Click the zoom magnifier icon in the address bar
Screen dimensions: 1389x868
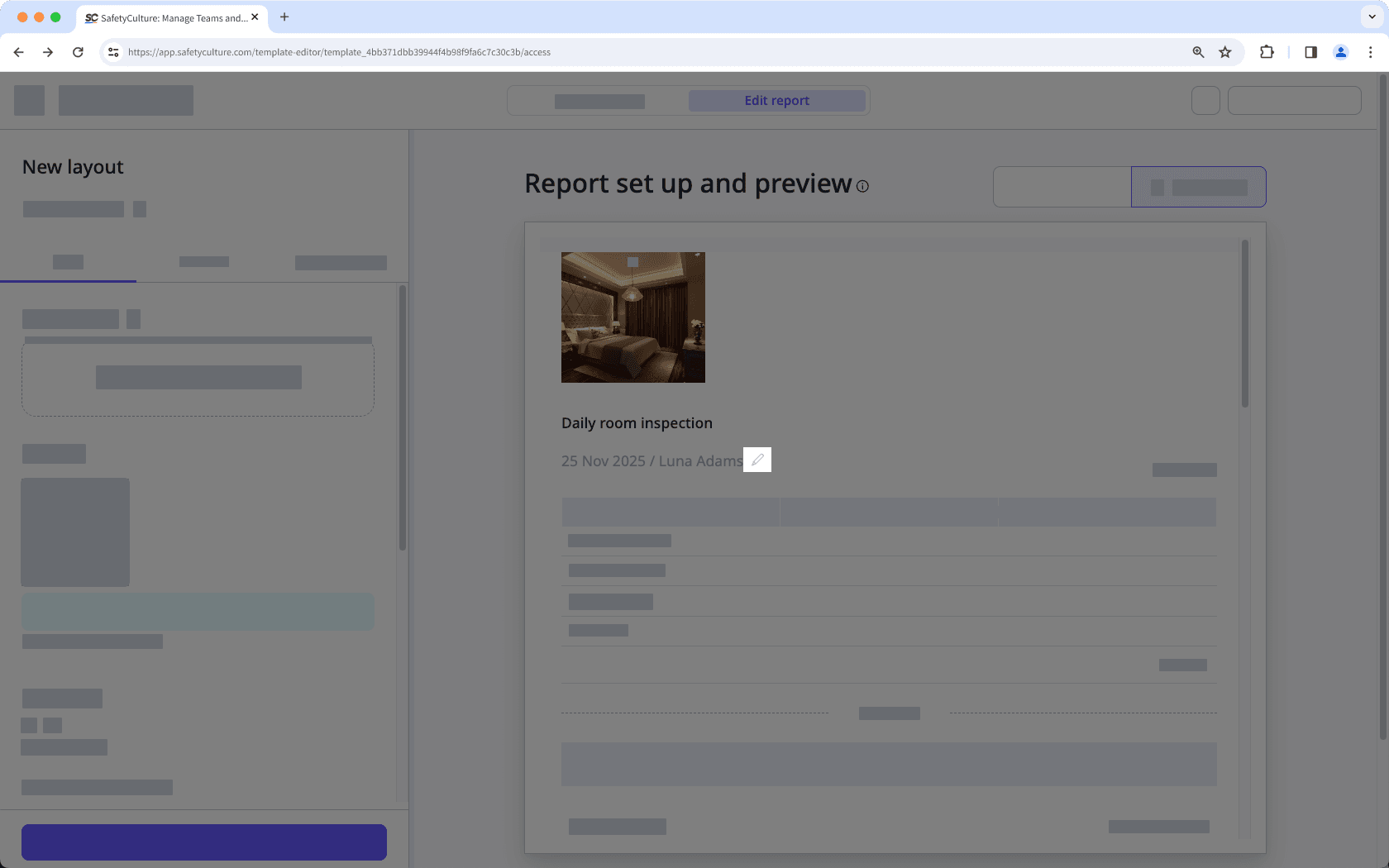point(1197,51)
